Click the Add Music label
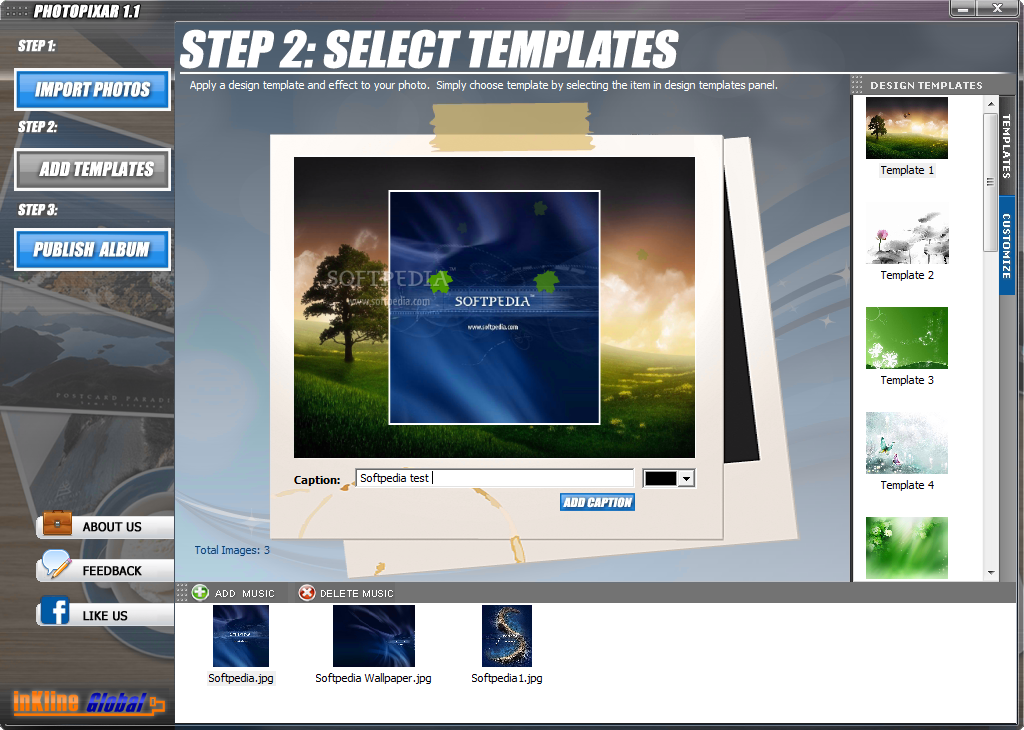 tap(245, 594)
